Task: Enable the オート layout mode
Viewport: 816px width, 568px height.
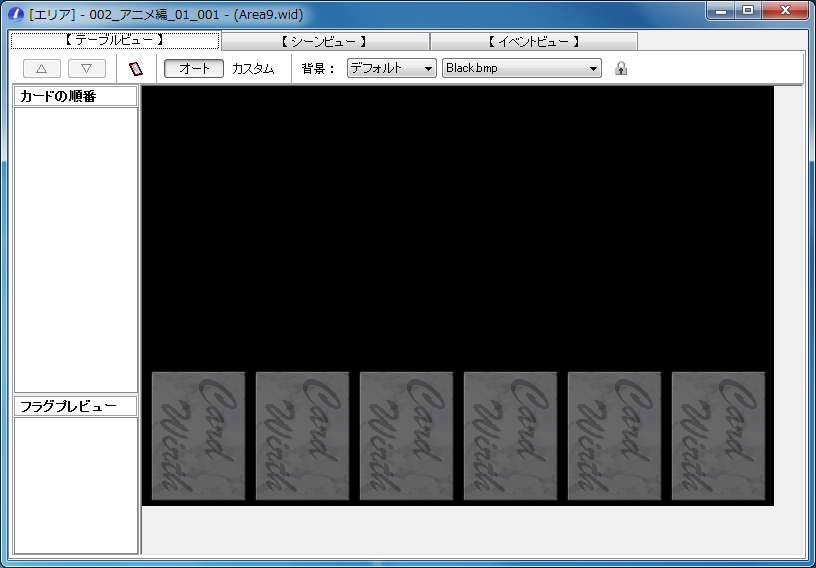Action: [194, 69]
